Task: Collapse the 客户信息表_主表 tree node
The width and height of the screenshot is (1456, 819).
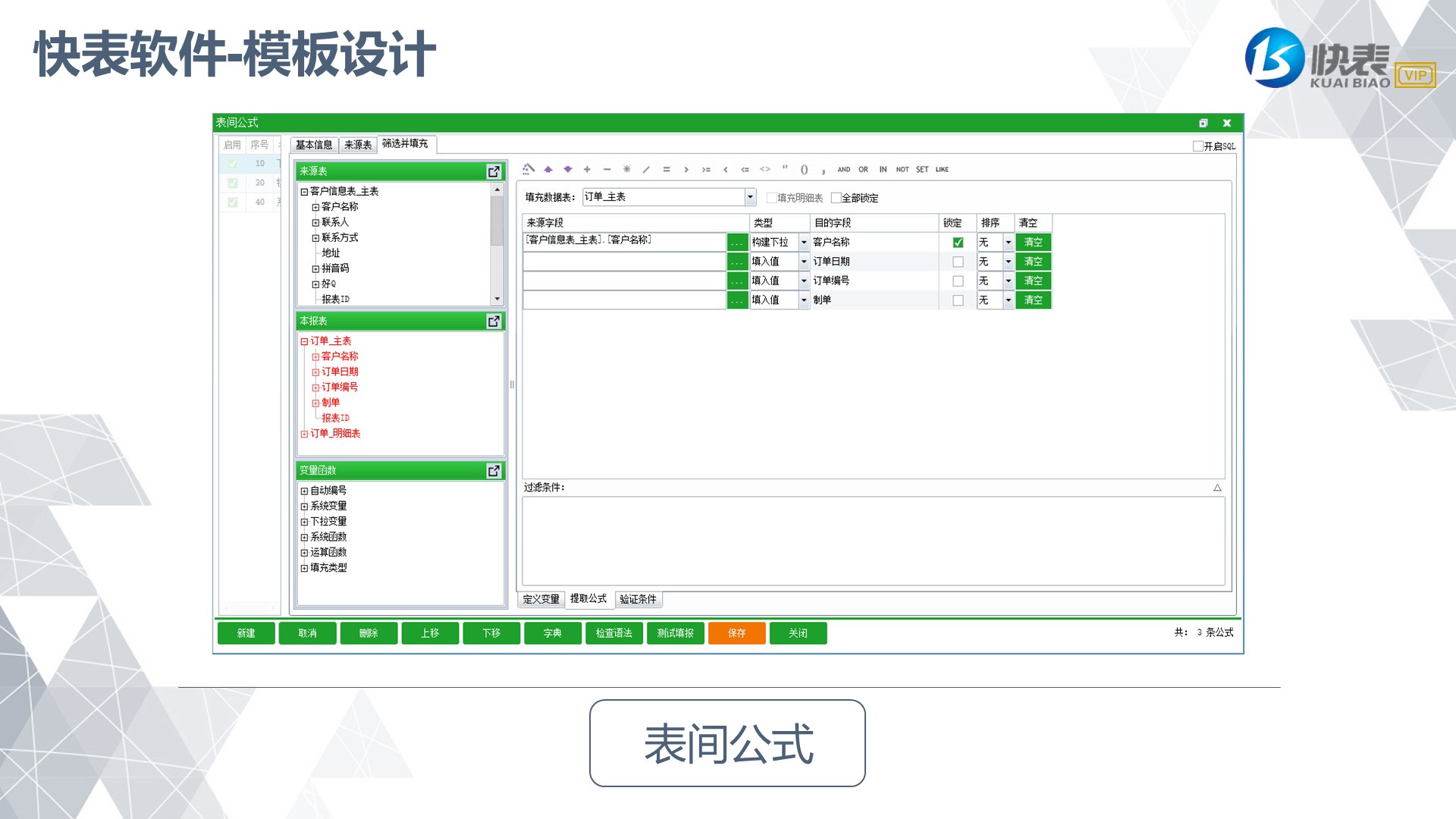Action: (304, 192)
